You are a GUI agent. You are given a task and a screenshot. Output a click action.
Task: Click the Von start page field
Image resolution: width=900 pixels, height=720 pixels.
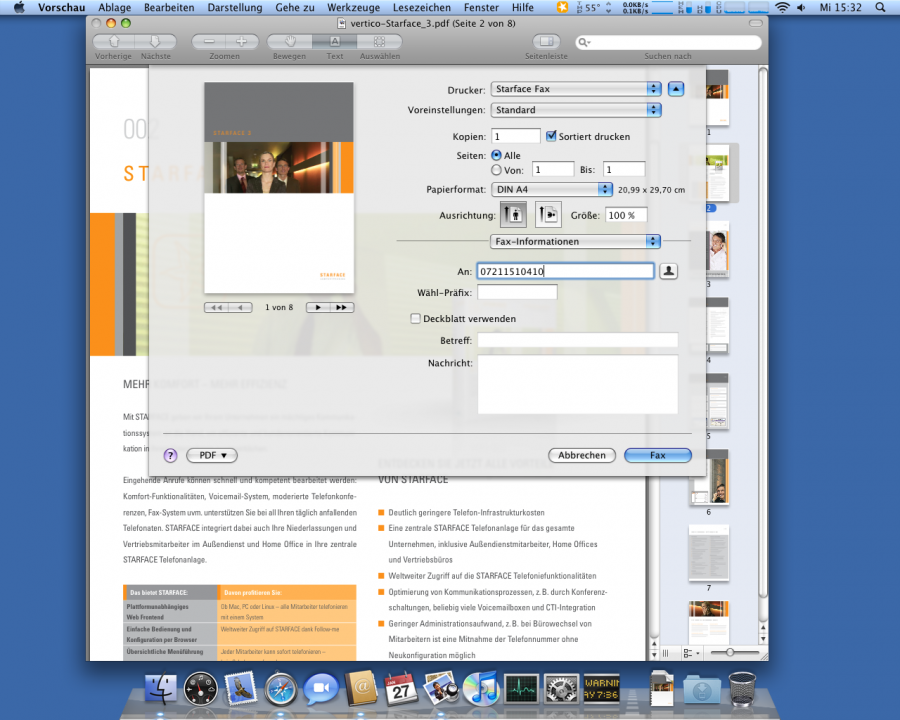pyautogui.click(x=553, y=169)
